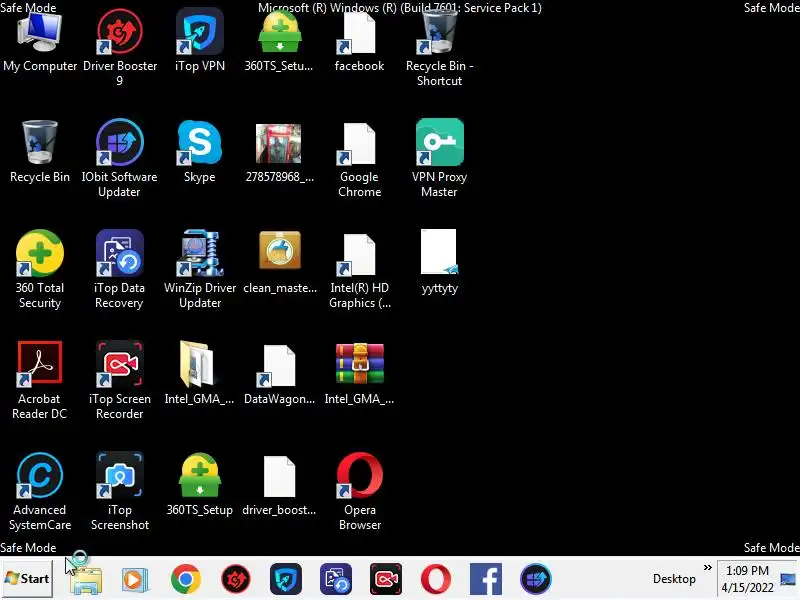800x600 pixels.
Task: Open Facebook from the taskbar
Action: 485,579
